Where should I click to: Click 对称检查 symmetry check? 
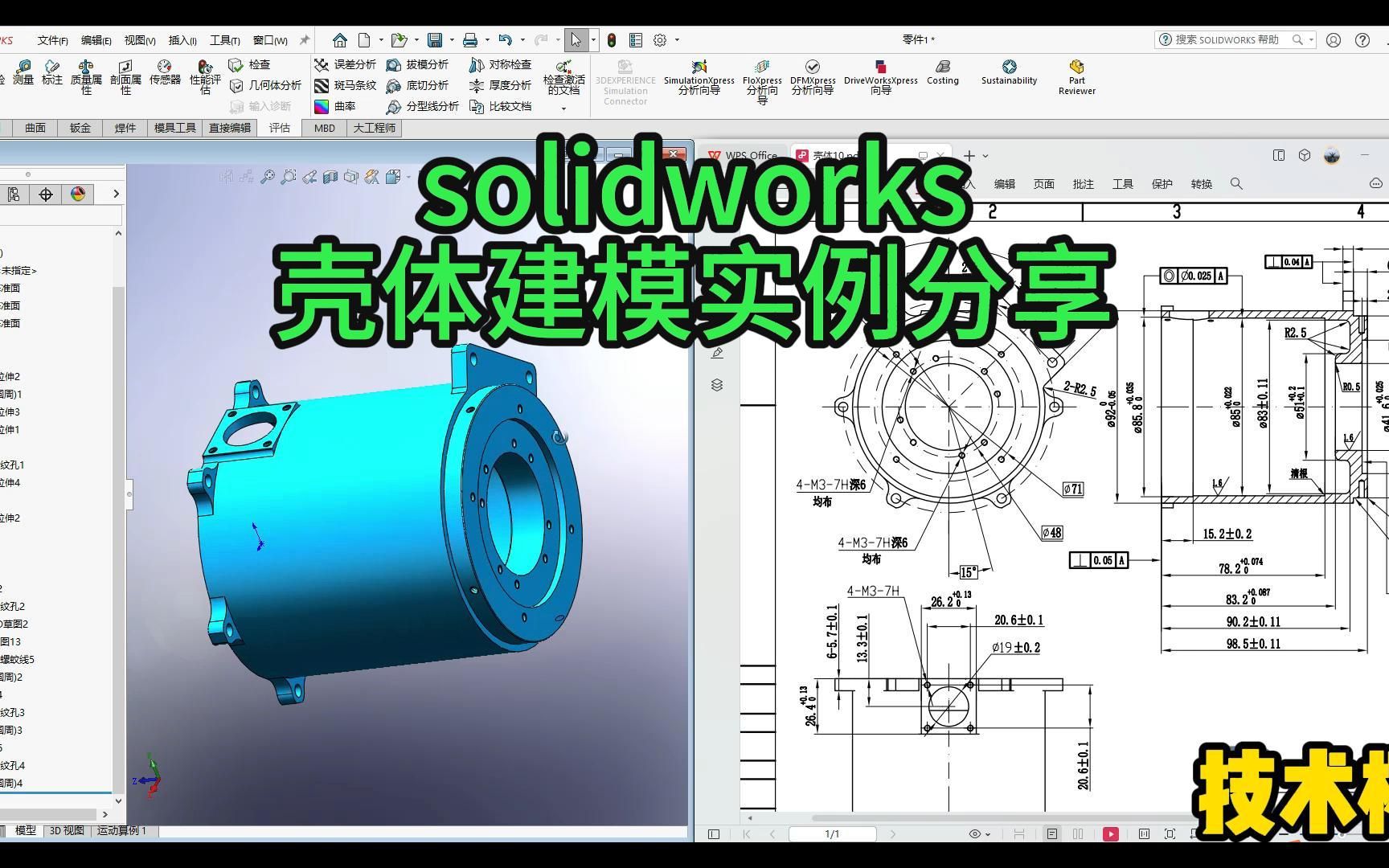click(x=500, y=64)
